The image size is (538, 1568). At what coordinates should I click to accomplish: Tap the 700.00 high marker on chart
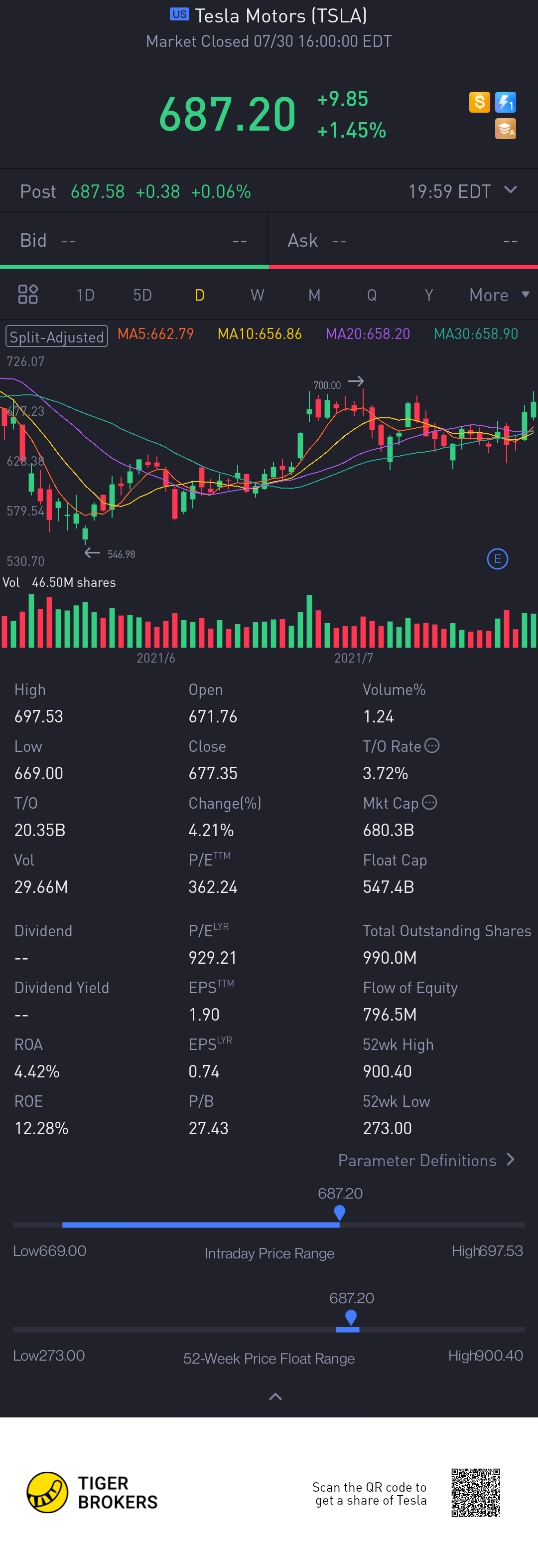(338, 383)
